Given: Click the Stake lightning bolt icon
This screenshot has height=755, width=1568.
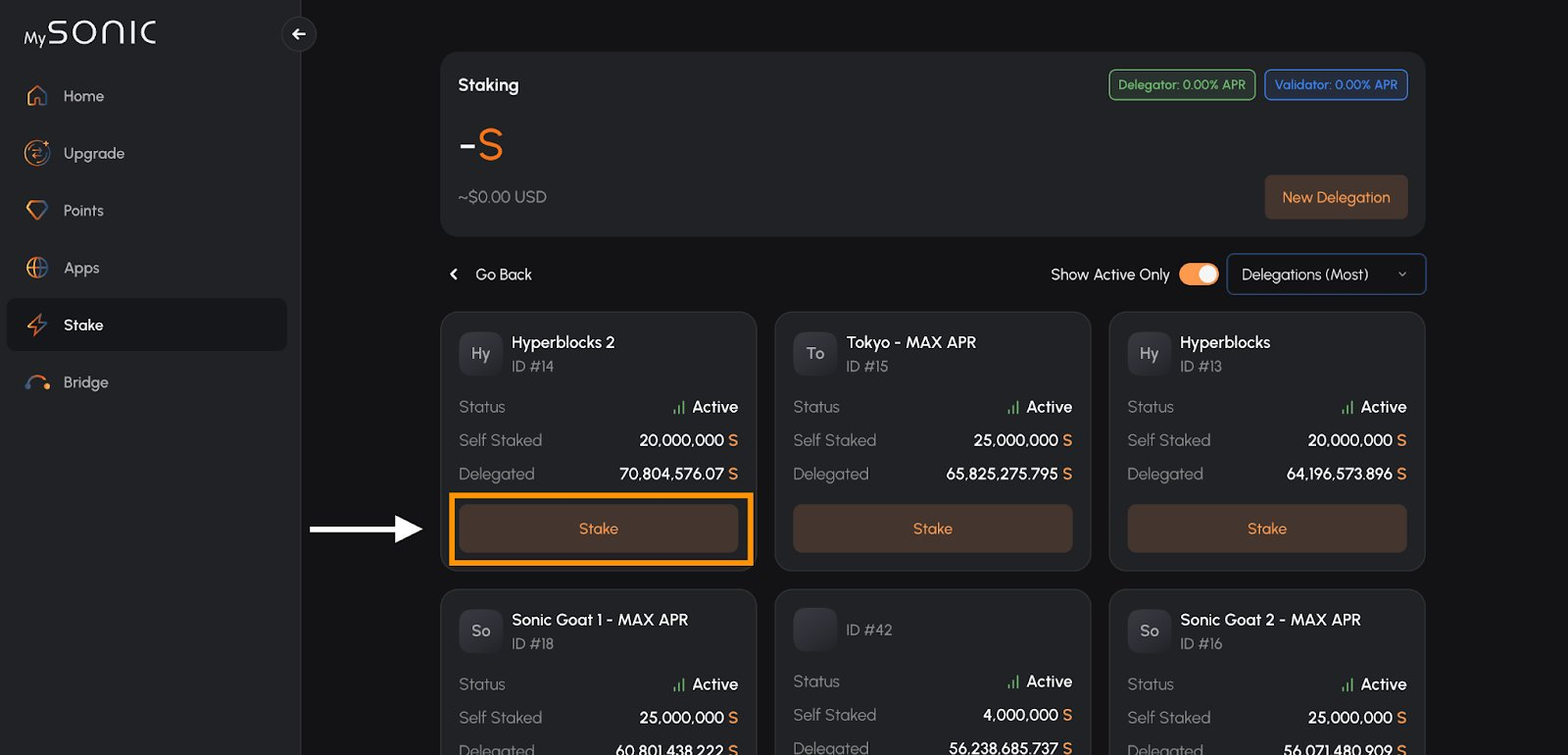Looking at the screenshot, I should pos(37,325).
